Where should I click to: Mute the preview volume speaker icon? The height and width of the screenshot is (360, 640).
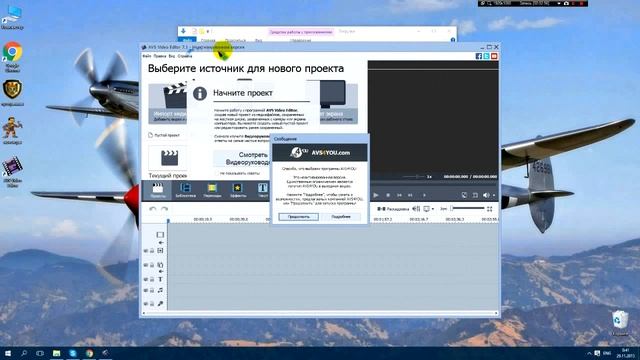486,195
